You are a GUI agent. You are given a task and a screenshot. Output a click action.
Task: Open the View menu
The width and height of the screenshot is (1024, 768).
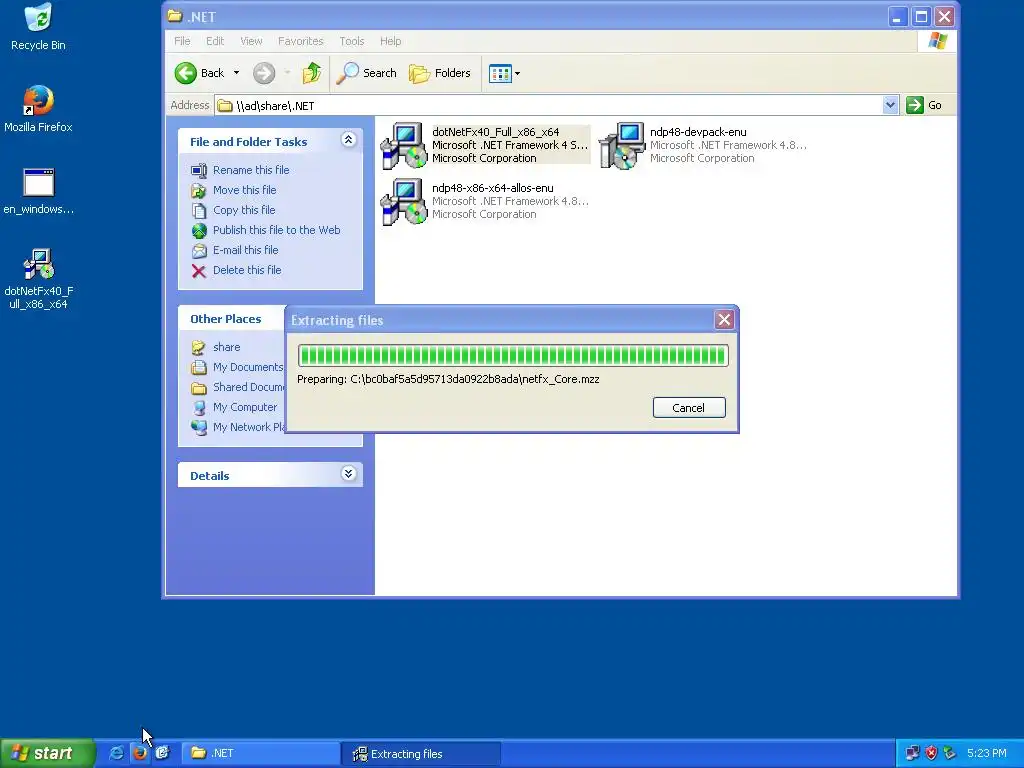pos(251,41)
